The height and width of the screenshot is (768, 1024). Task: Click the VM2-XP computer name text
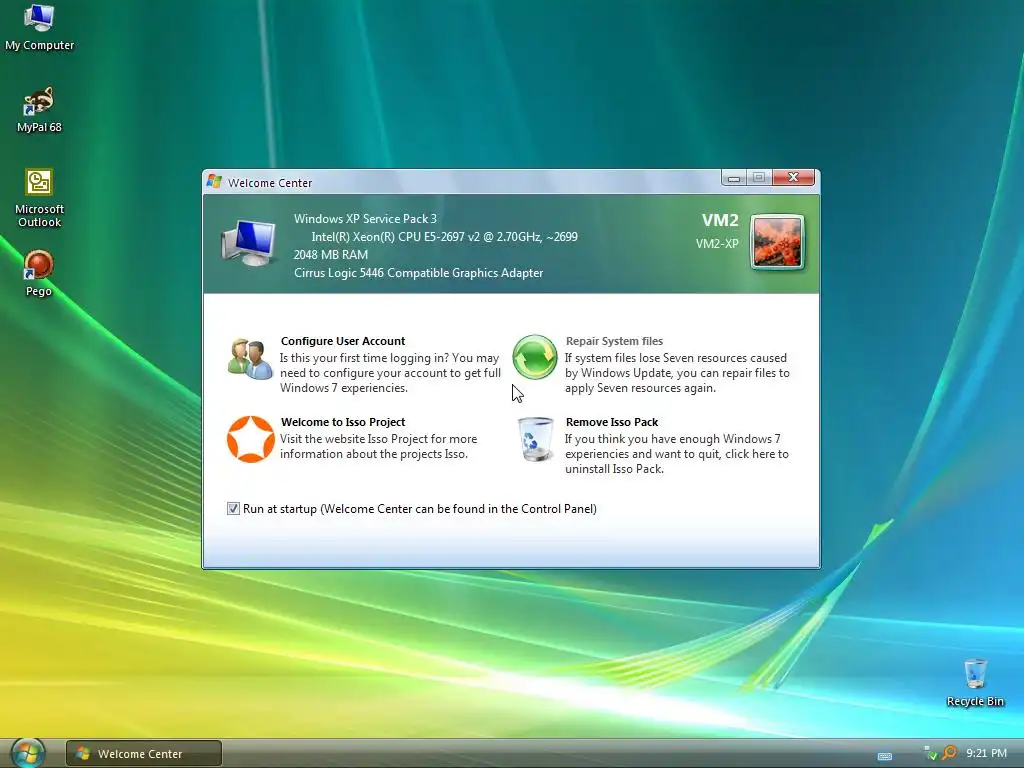(x=717, y=244)
